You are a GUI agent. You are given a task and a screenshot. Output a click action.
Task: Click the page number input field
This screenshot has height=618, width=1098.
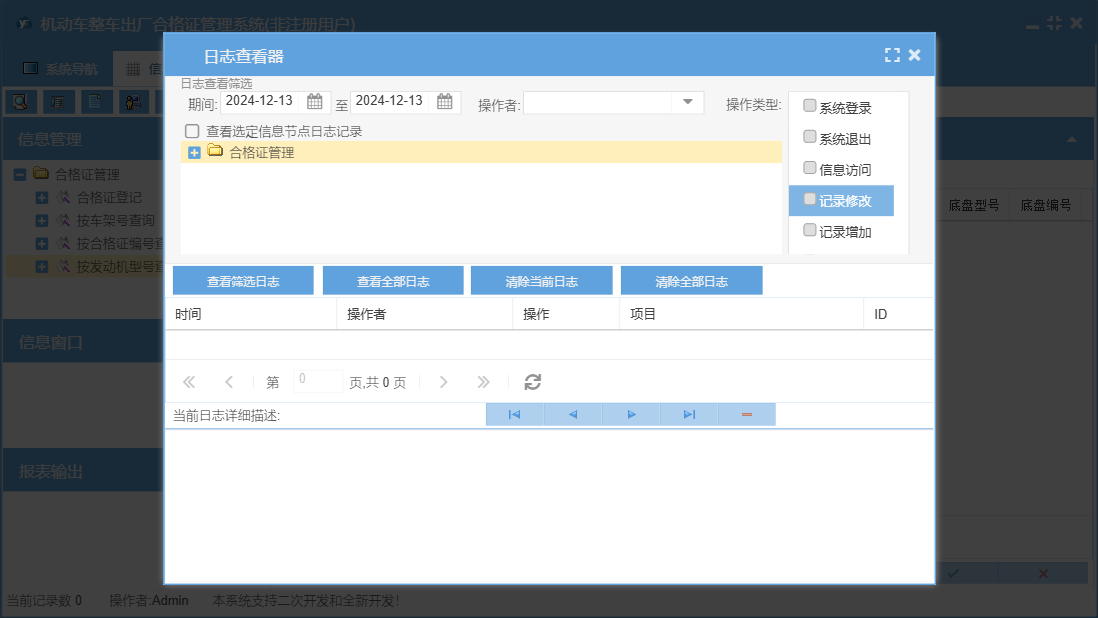point(318,381)
